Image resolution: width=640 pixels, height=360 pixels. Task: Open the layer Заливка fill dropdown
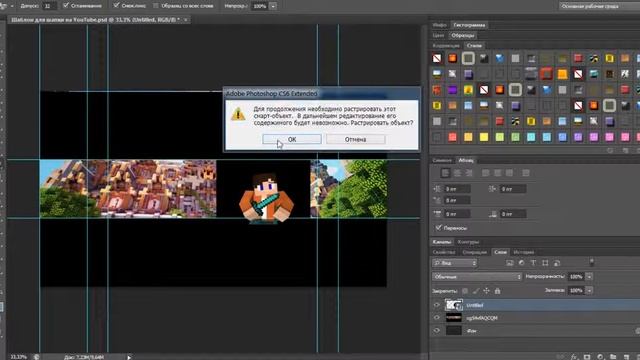(x=589, y=290)
